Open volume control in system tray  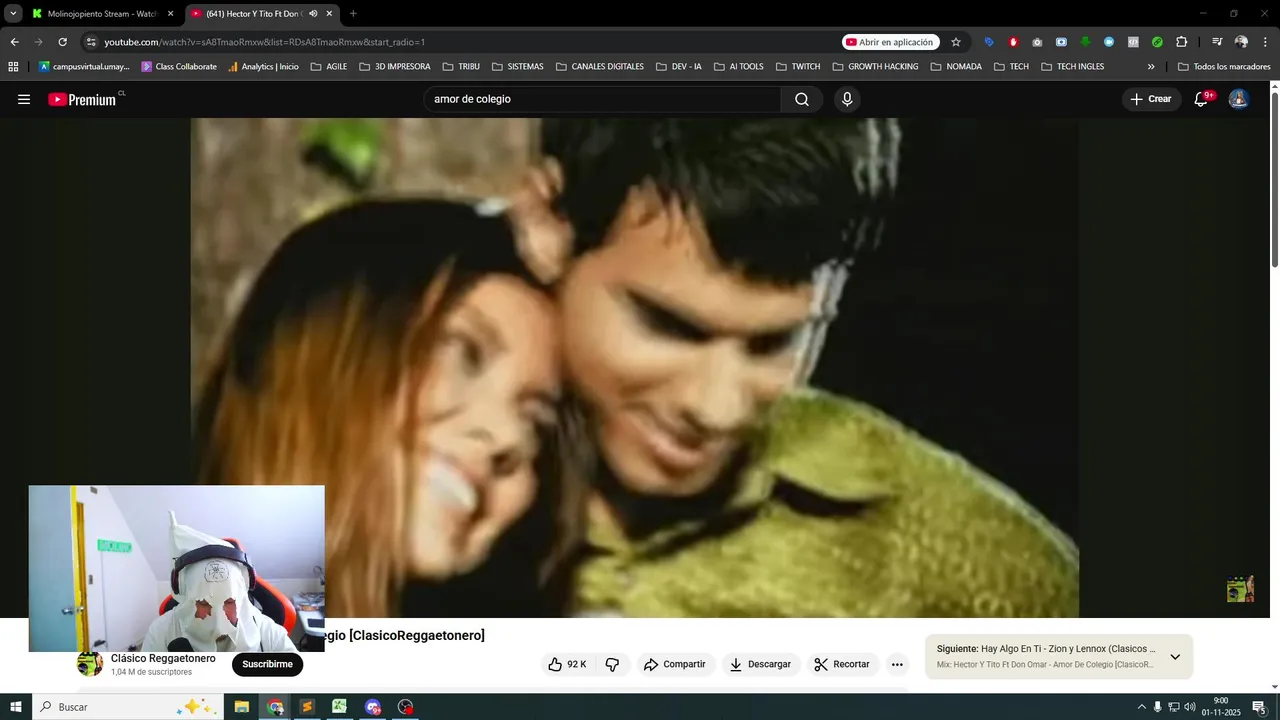click(1189, 707)
